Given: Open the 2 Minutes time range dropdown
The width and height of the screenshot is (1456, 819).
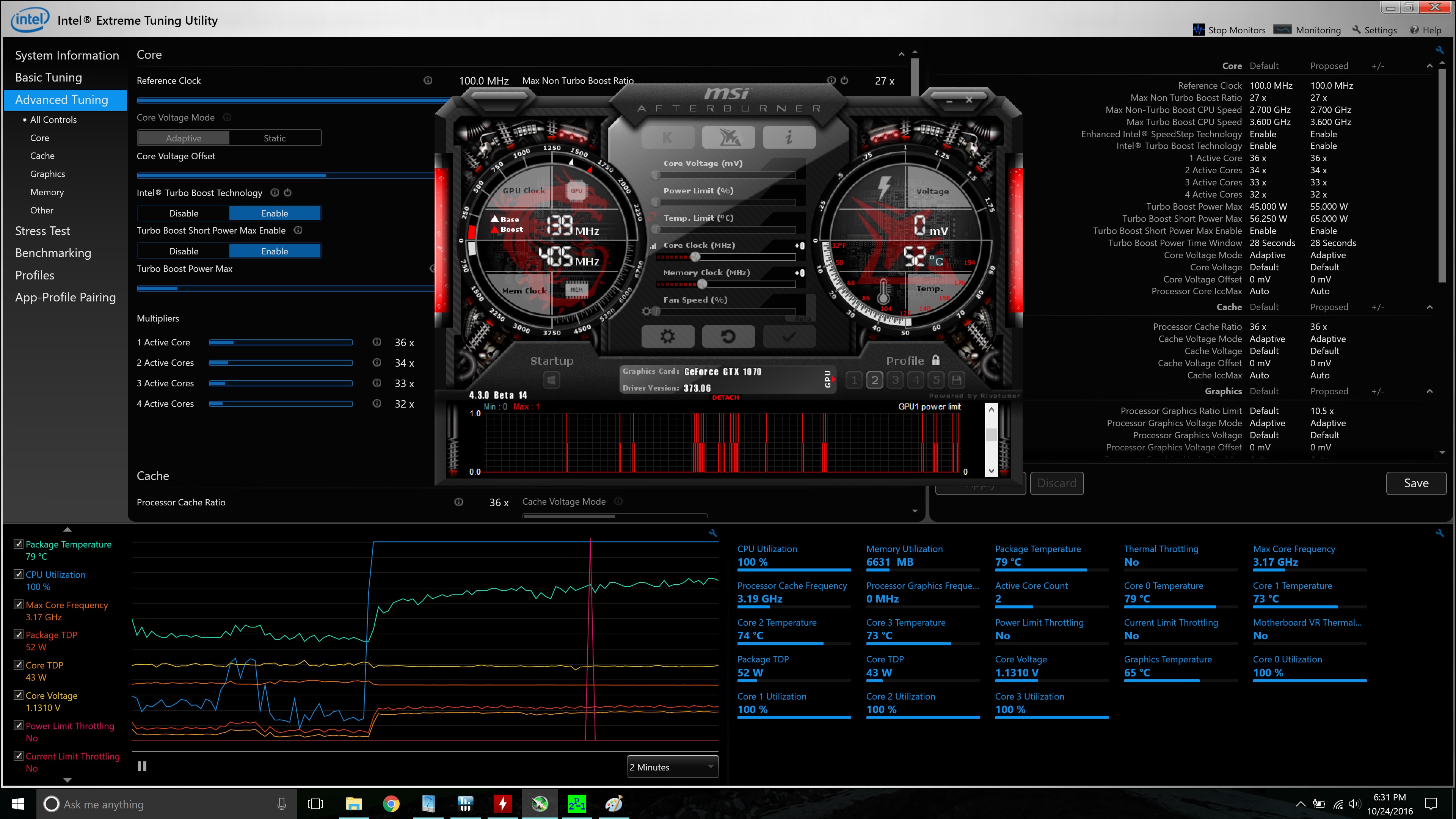Looking at the screenshot, I should (673, 767).
